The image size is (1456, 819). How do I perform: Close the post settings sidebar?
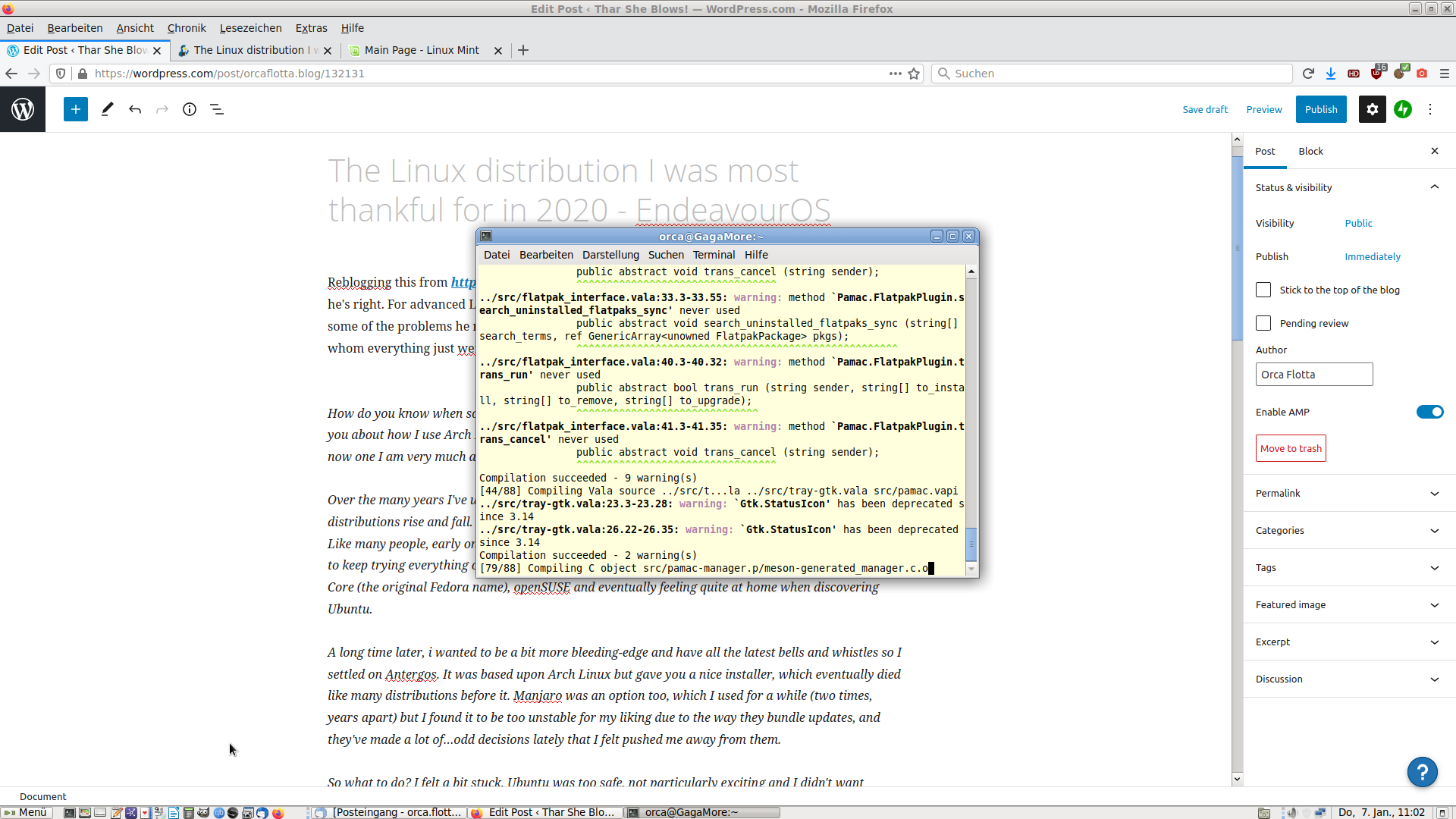pos(1435,151)
